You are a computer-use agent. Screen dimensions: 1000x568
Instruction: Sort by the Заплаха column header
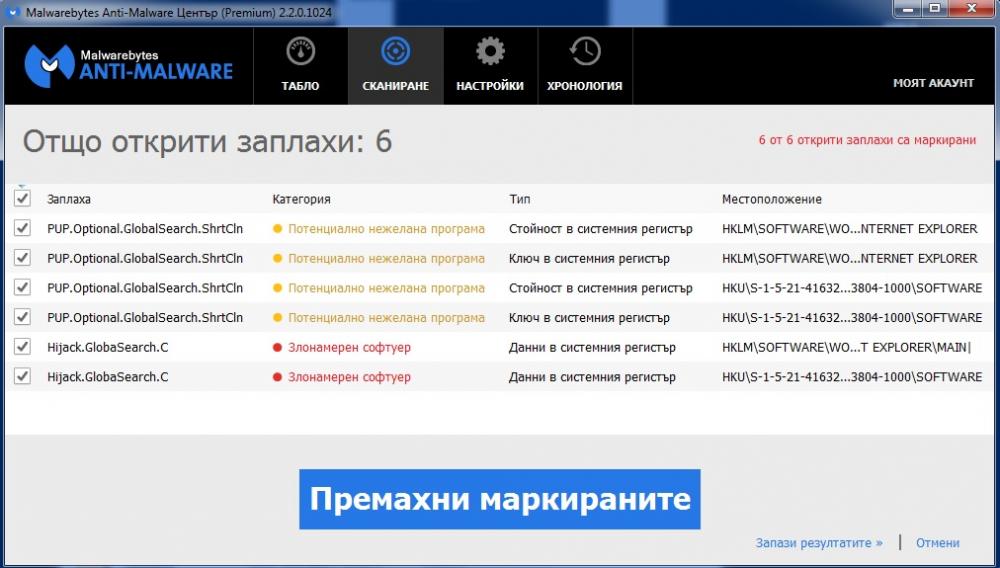tap(69, 199)
